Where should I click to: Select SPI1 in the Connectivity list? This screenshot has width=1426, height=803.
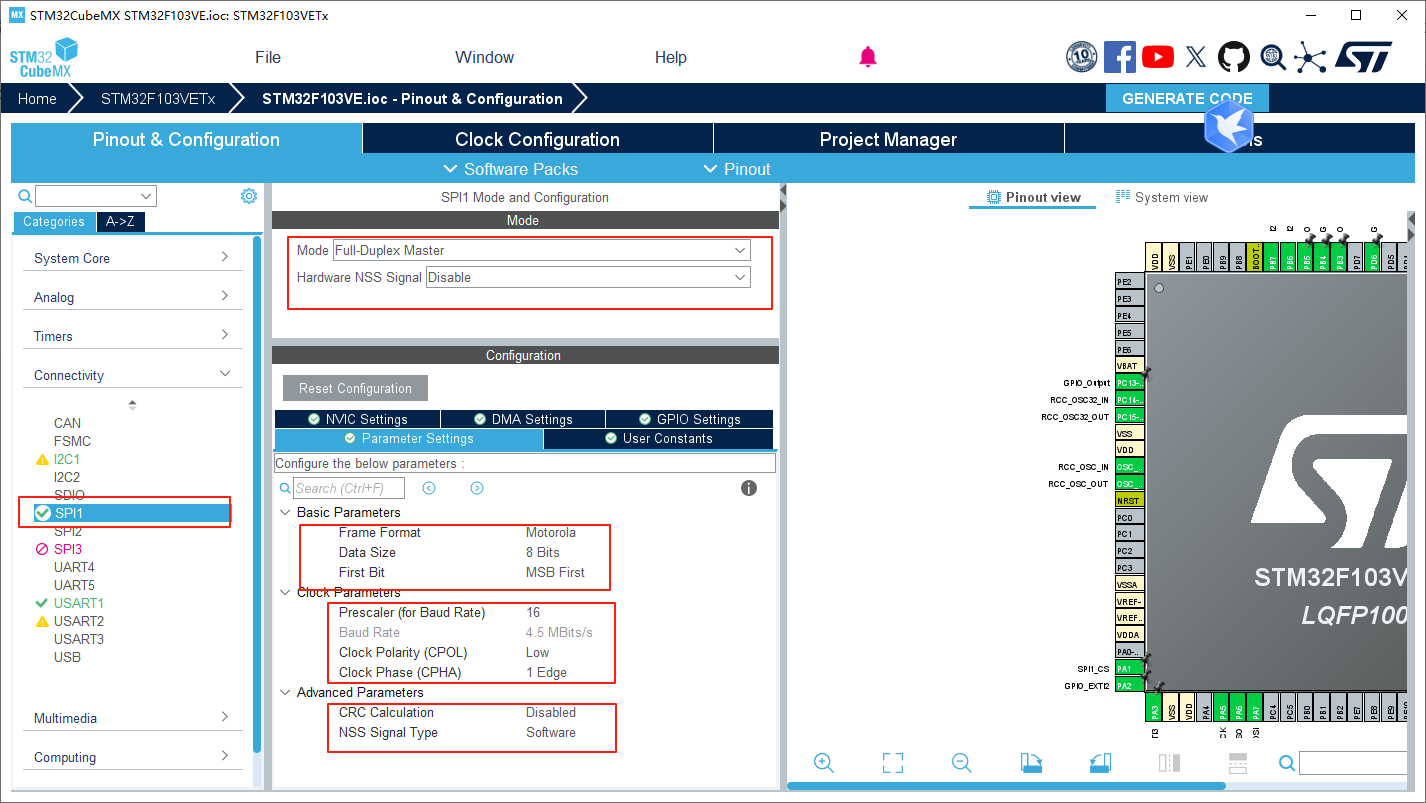click(x=69, y=513)
